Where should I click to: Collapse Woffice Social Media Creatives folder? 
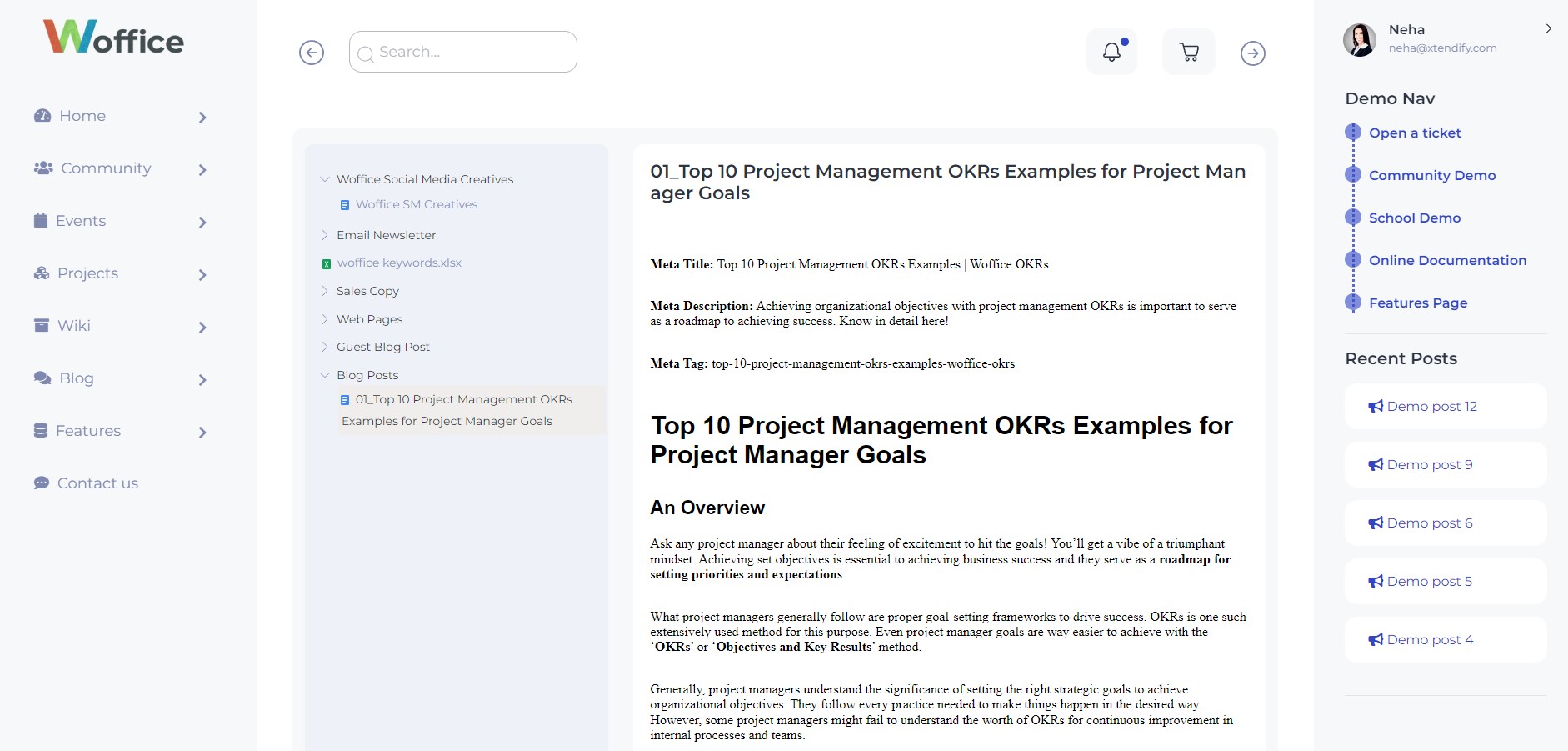(x=325, y=179)
